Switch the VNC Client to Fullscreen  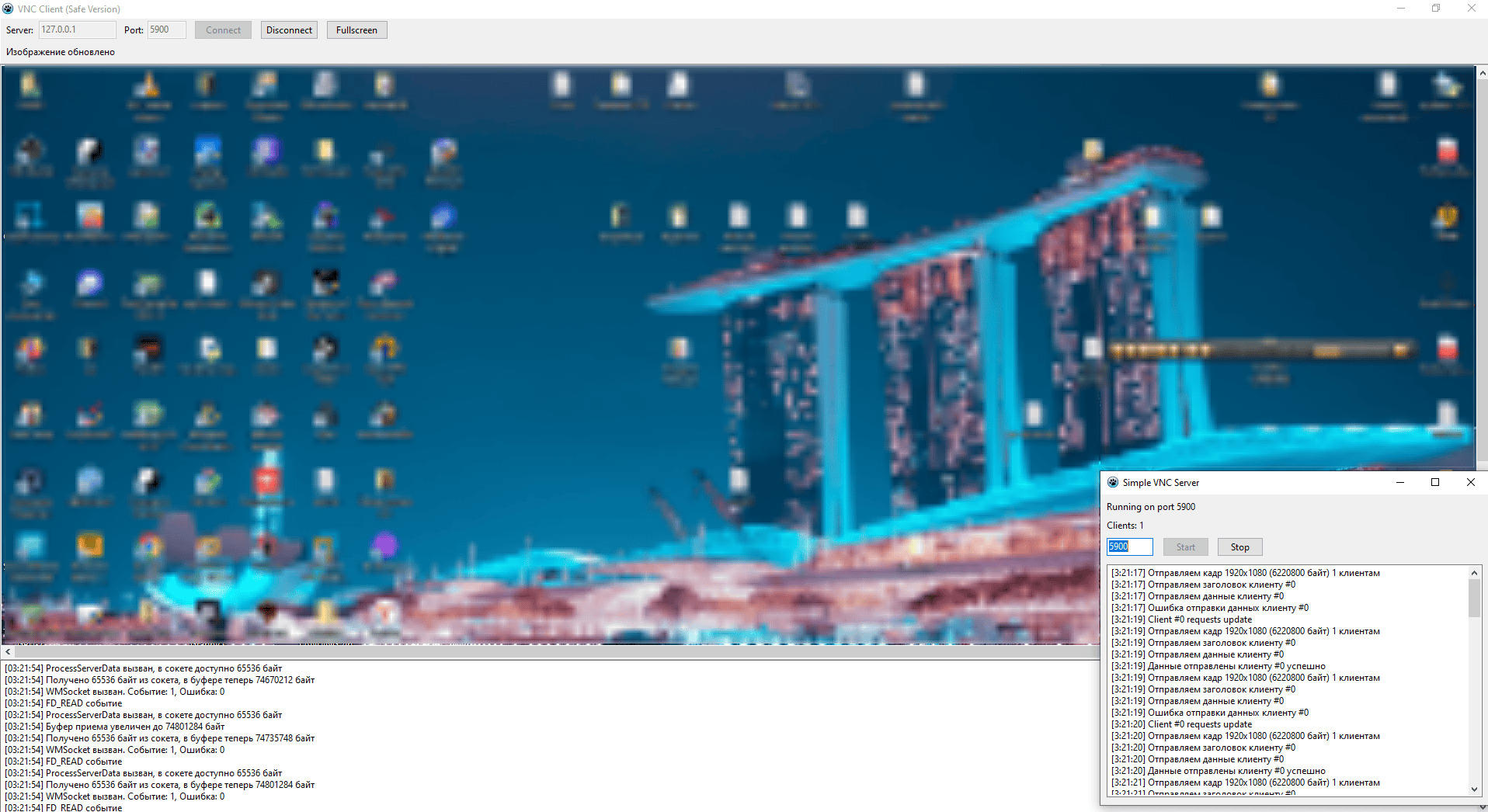click(x=356, y=30)
